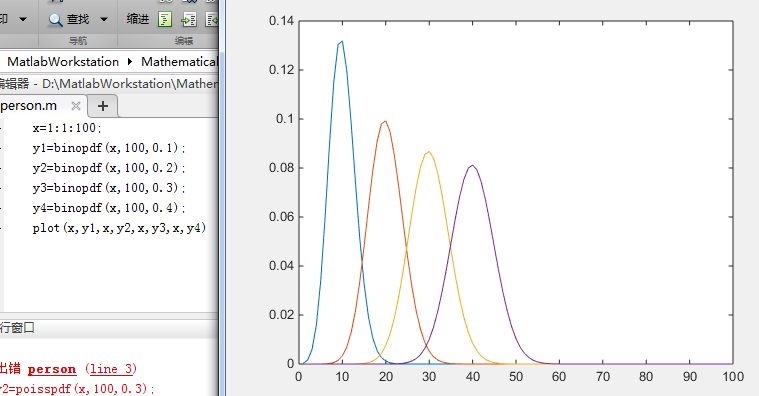Click the 导航 section label
This screenshot has height=396, width=759.
(x=78, y=41)
